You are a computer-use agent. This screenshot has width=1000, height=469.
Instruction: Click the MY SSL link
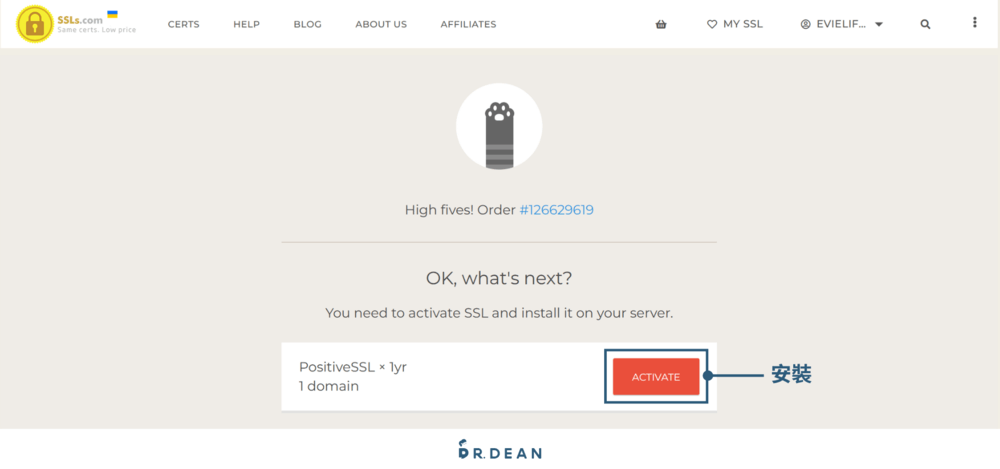click(743, 24)
